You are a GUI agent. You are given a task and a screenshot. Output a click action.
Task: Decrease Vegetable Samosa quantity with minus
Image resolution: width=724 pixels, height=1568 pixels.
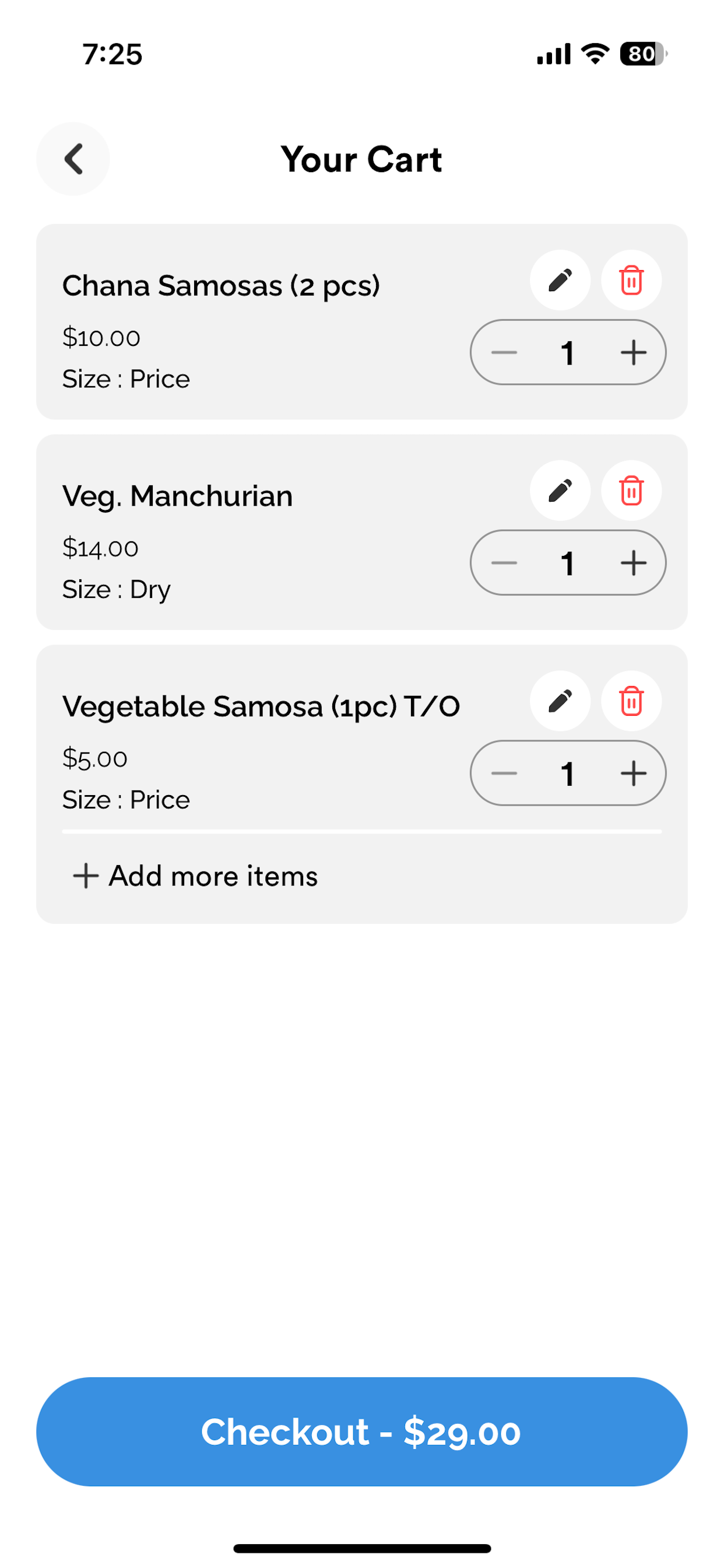pyautogui.click(x=504, y=773)
